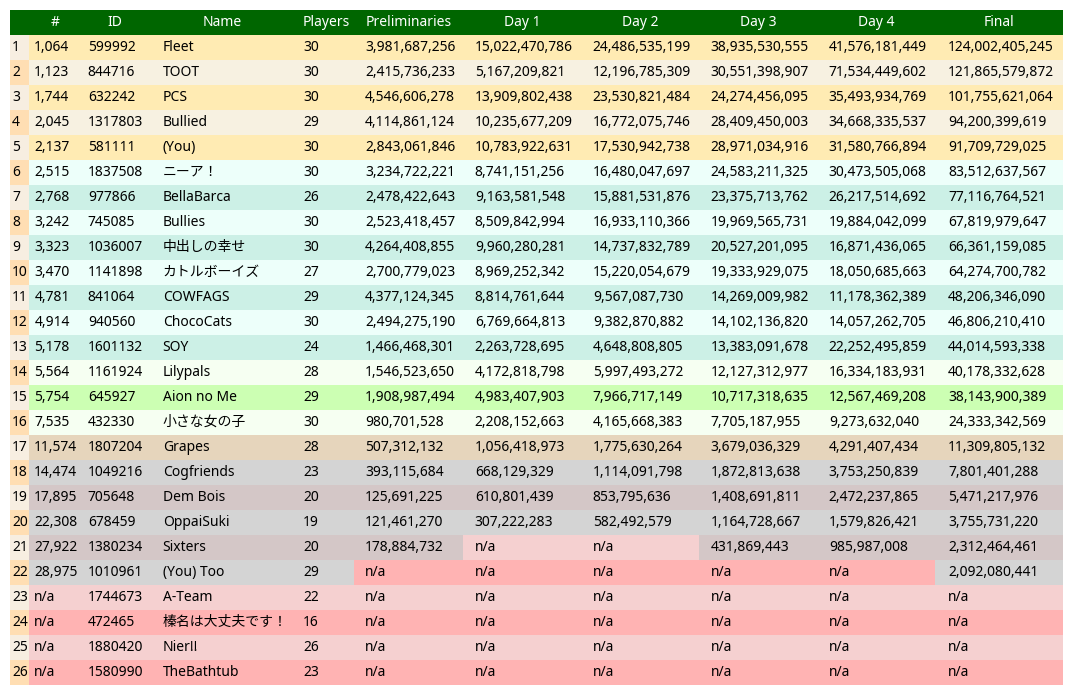
Task: Select the team name BellaBarca
Action: pos(197,196)
